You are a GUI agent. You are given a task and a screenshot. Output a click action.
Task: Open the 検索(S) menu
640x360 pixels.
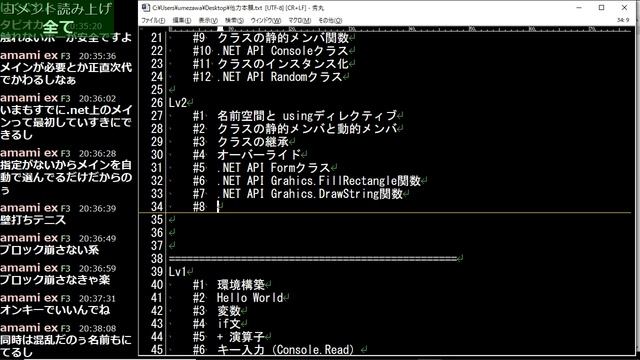[x=234, y=20]
